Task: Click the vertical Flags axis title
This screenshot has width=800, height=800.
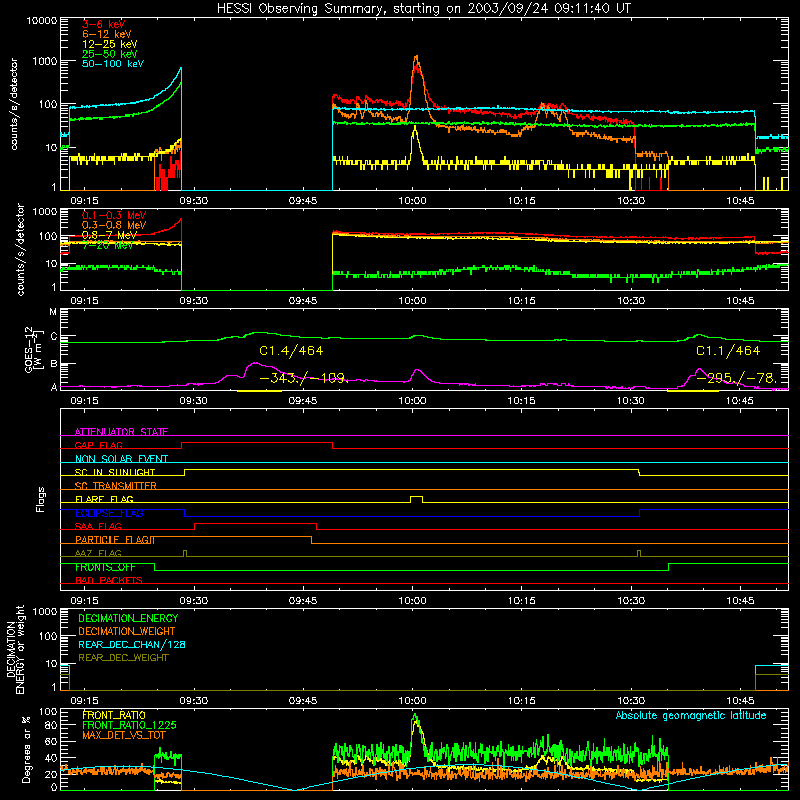Action: 41,499
